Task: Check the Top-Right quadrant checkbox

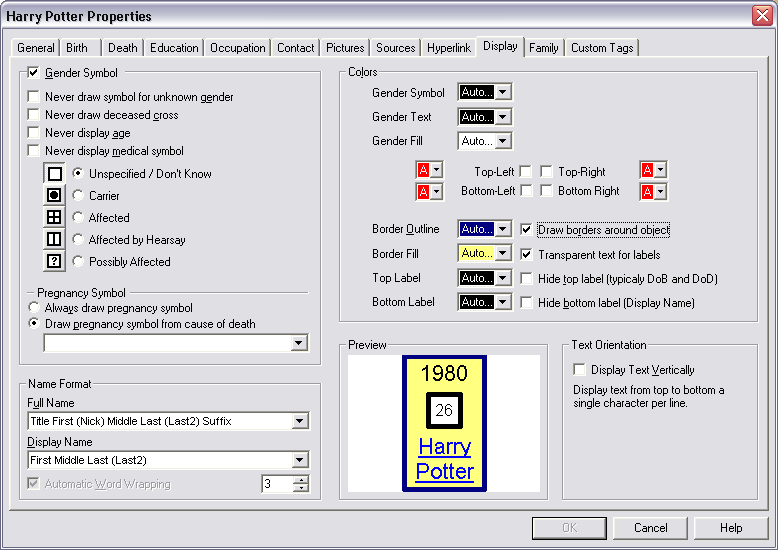Action: point(546,172)
